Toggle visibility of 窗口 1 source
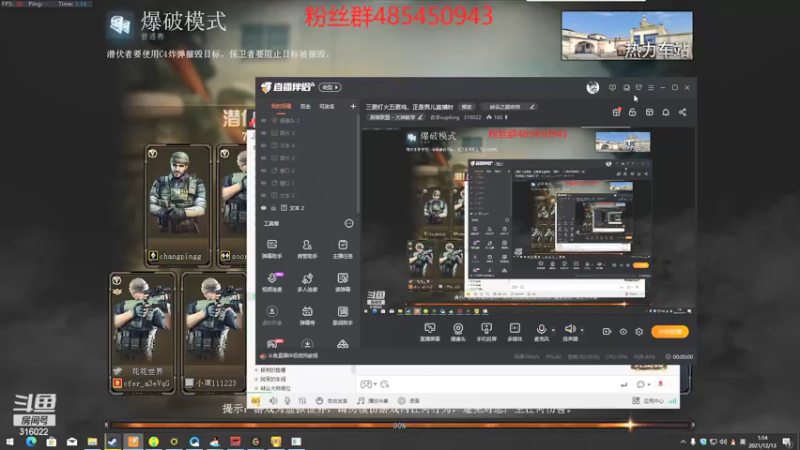This screenshot has width=800, height=450. point(264,183)
